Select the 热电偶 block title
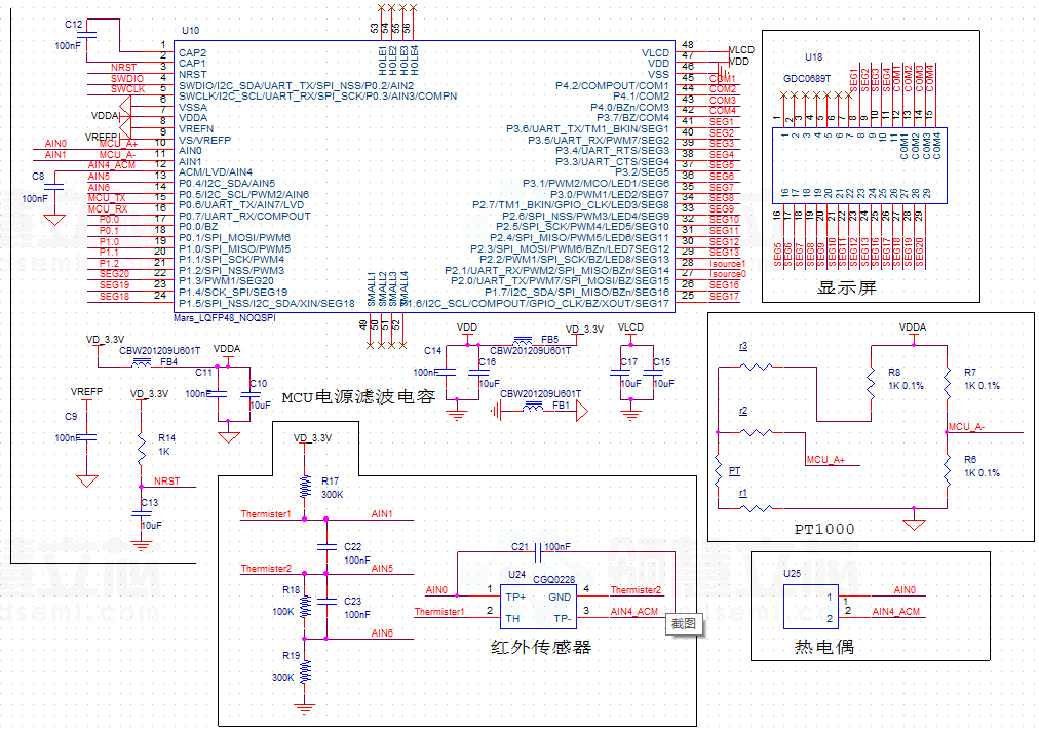 point(824,647)
